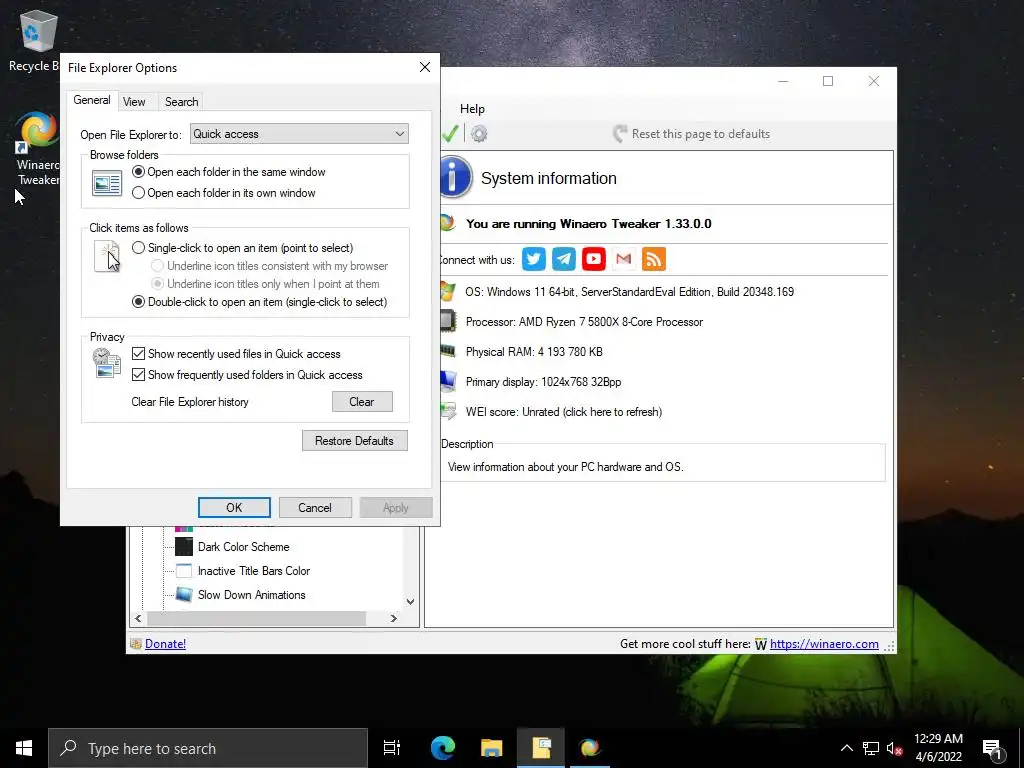This screenshot has width=1024, height=768.
Task: Toggle Show recently used files in Quick access
Action: (x=236, y=354)
